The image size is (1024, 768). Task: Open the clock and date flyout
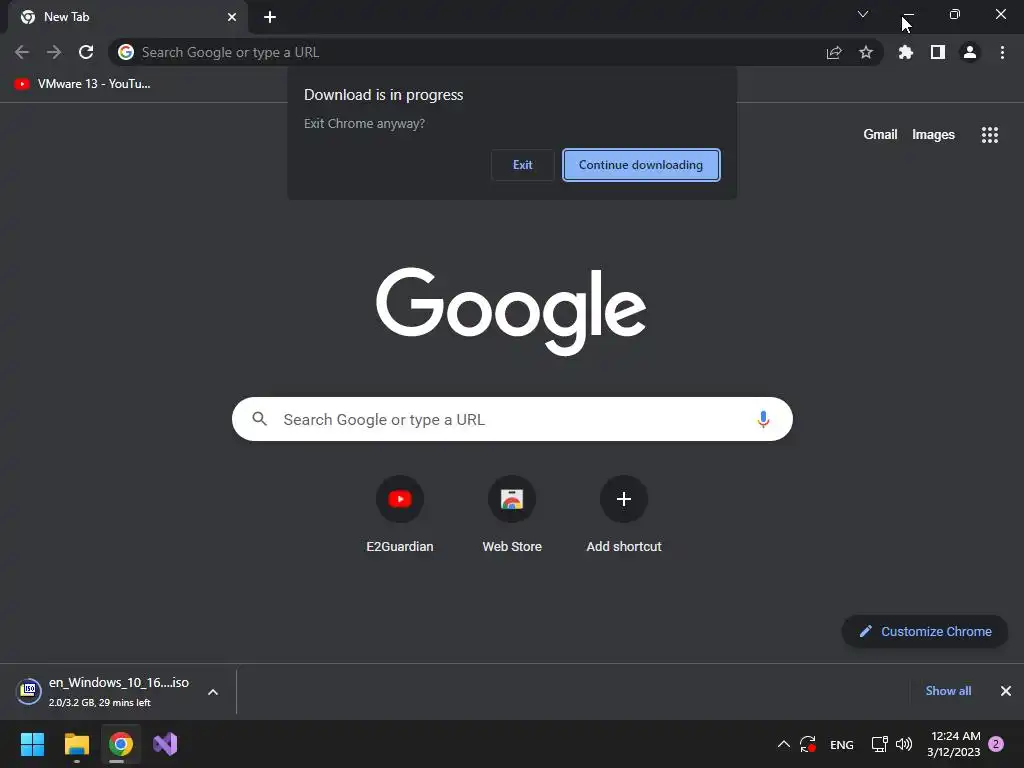(953, 744)
